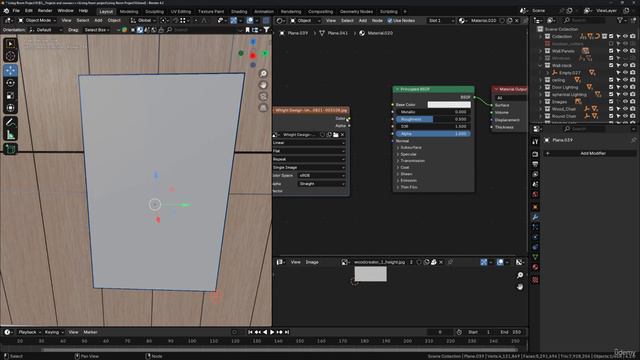Open the Modifiers wrench properties tab
The width and height of the screenshot is (640, 360).
[x=535, y=217]
